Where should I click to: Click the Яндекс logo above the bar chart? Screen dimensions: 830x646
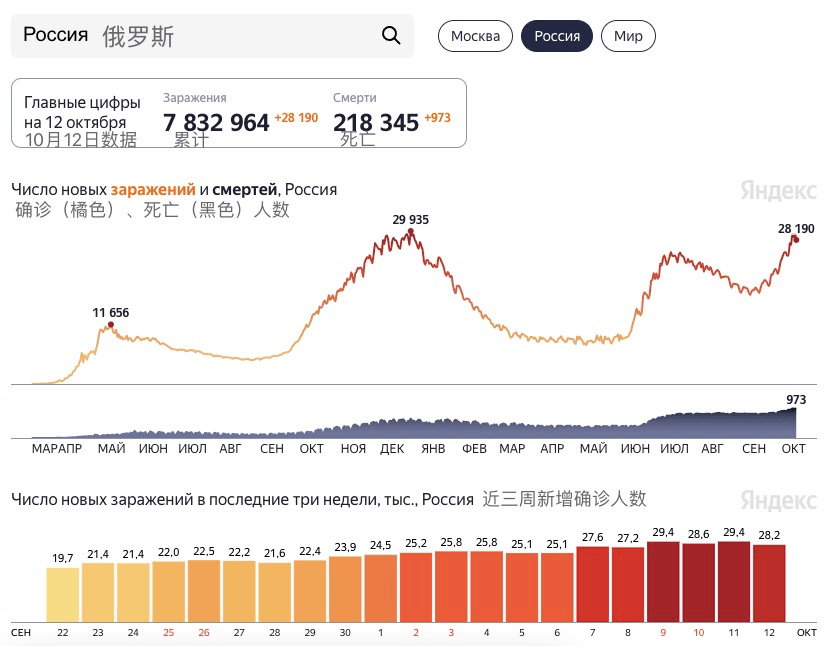click(x=777, y=499)
